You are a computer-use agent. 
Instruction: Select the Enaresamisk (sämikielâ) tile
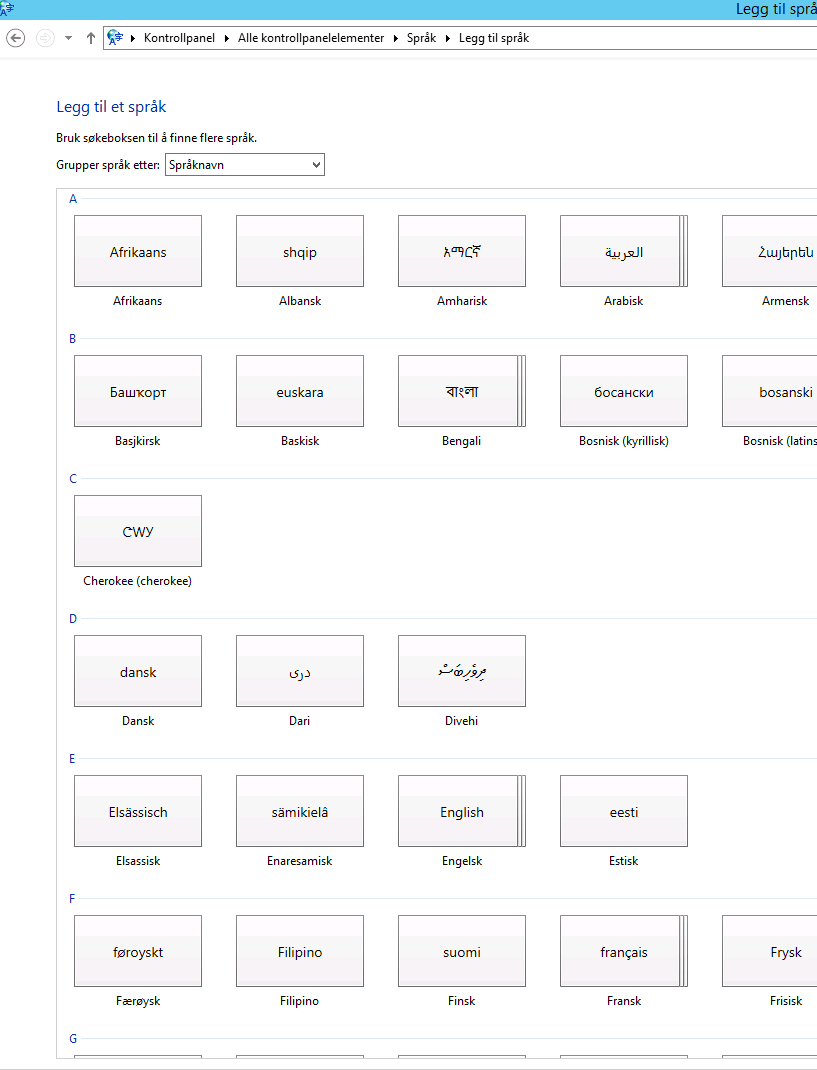click(x=300, y=811)
